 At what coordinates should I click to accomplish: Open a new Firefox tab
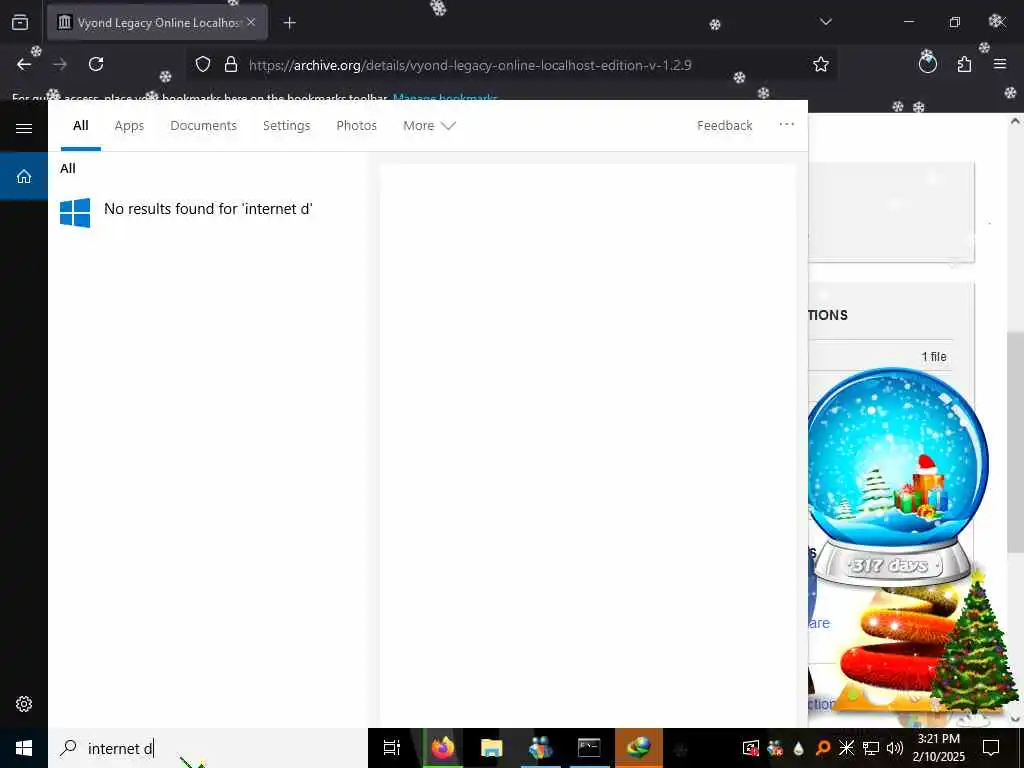tap(289, 23)
